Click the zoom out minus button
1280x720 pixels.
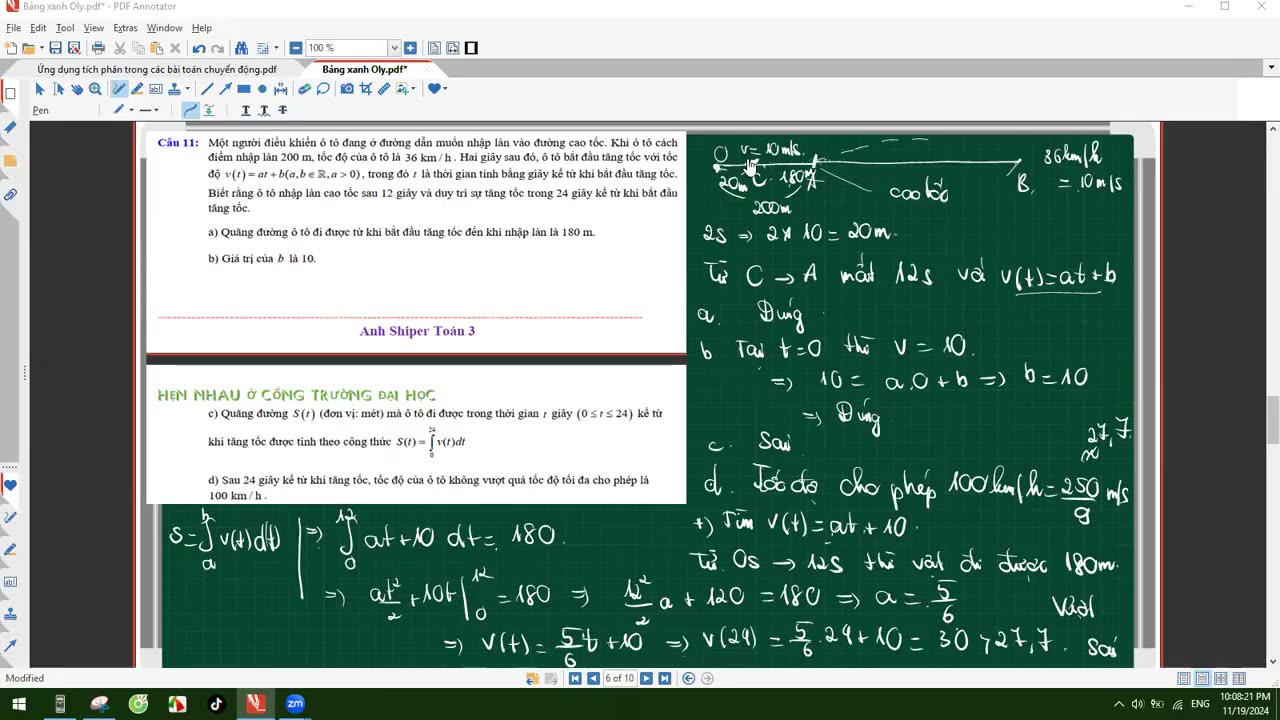click(296, 48)
